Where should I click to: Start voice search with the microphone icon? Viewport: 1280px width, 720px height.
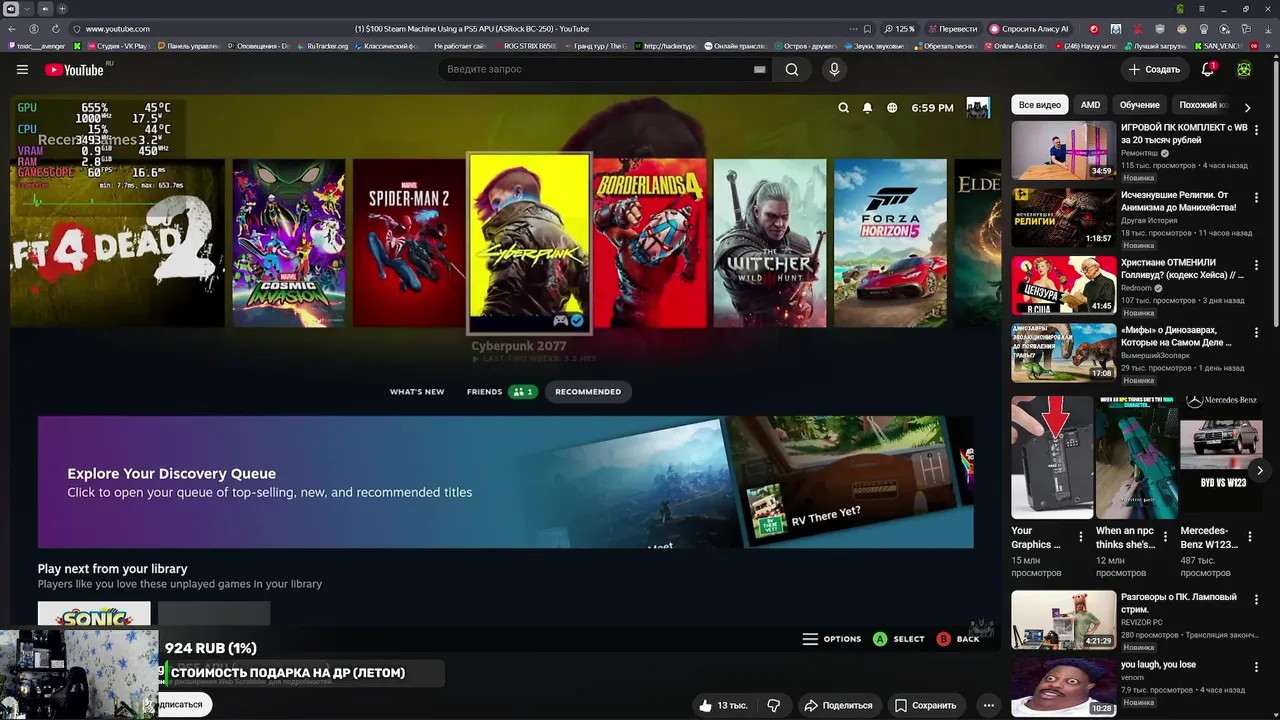point(834,69)
